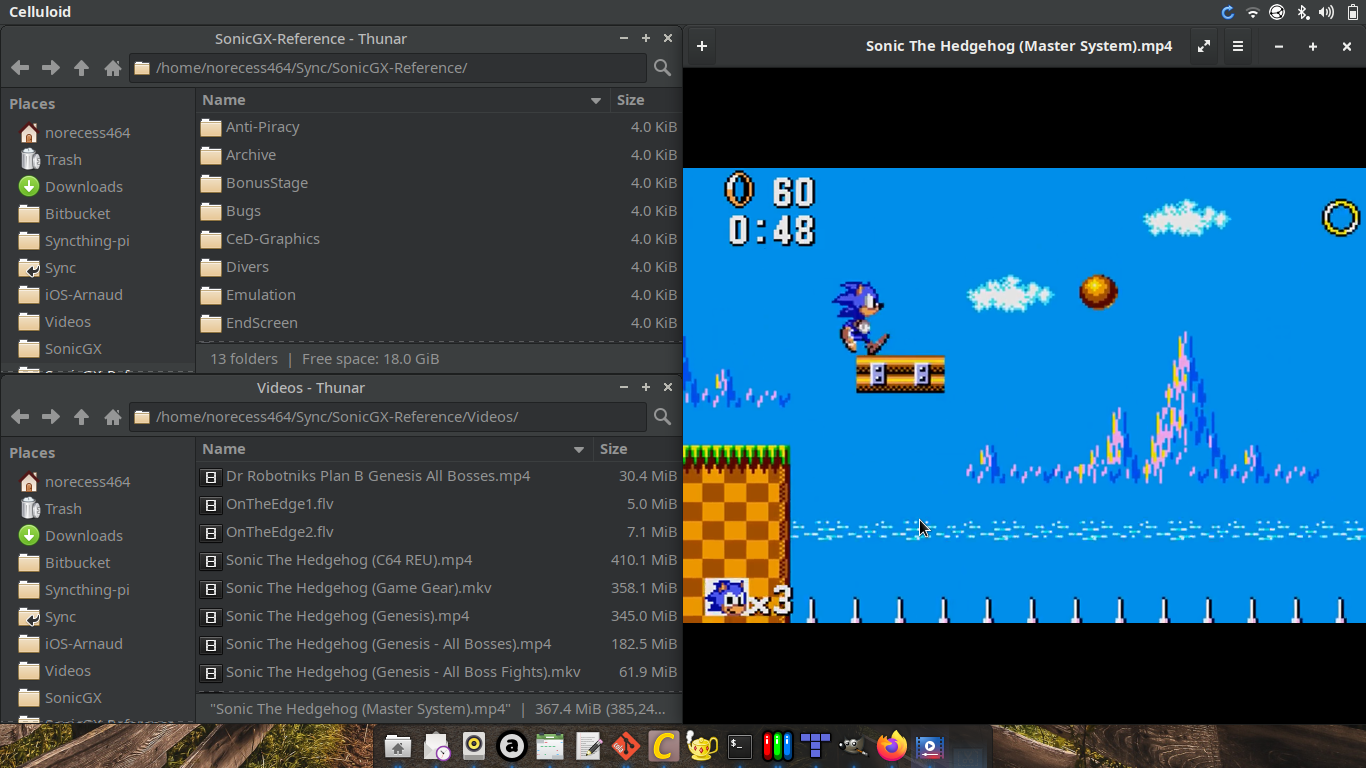Select the Divers folder
Viewport: 1366px width, 768px height.
438,267
